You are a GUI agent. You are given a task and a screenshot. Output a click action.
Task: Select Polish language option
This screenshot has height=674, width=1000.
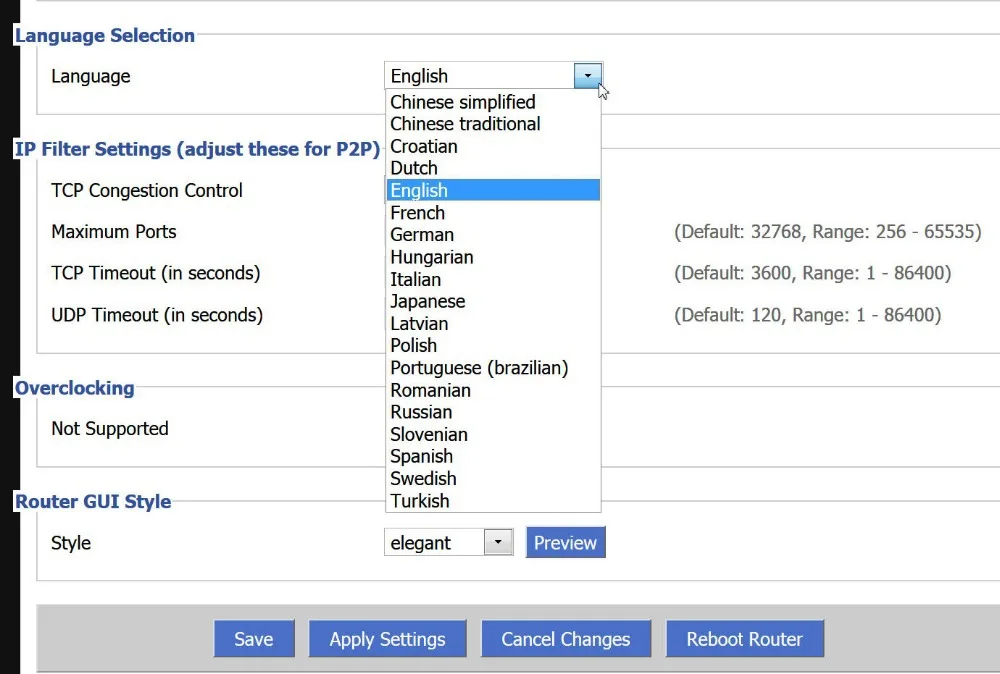[493, 345]
